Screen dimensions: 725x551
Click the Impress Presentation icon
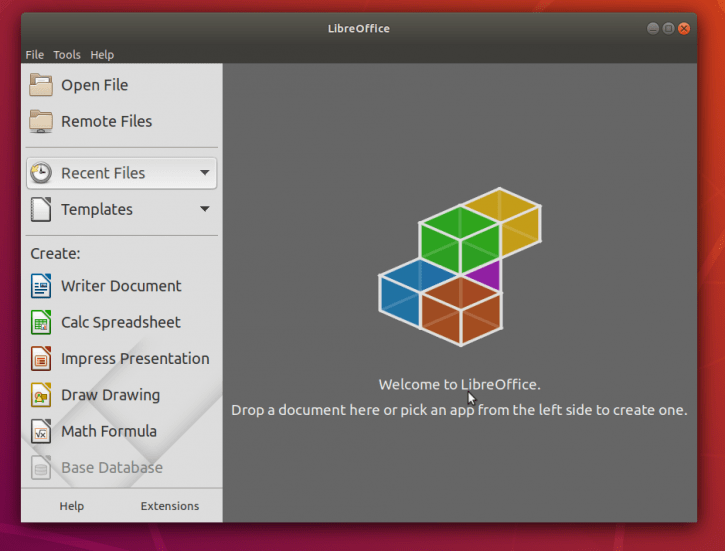point(41,359)
